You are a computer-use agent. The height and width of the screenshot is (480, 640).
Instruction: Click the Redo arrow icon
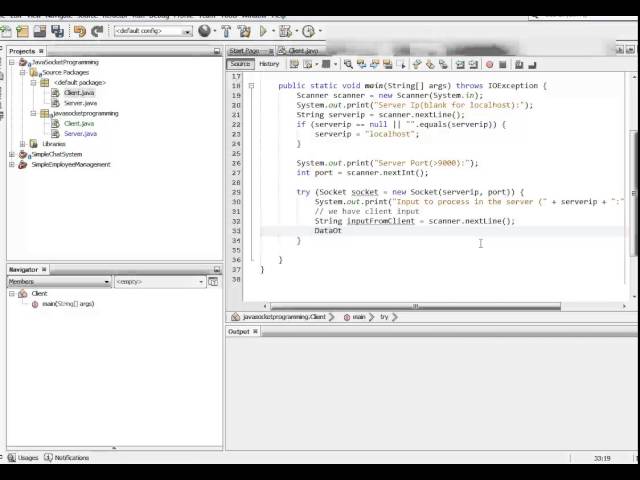(97, 31)
